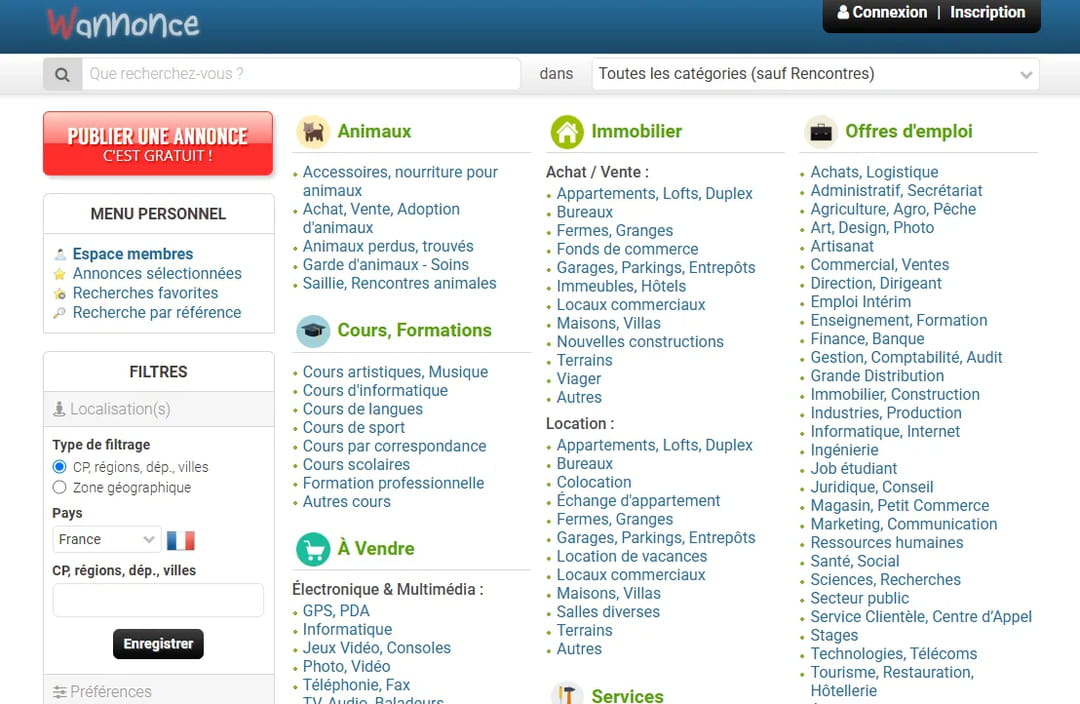Expand the Préférences filter section

(x=158, y=691)
